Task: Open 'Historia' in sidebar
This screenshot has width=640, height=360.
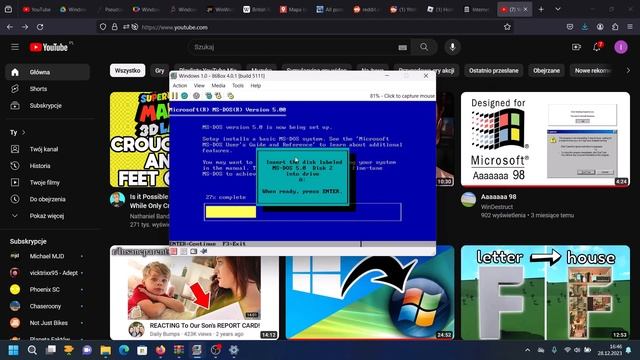Action: pos(47,166)
